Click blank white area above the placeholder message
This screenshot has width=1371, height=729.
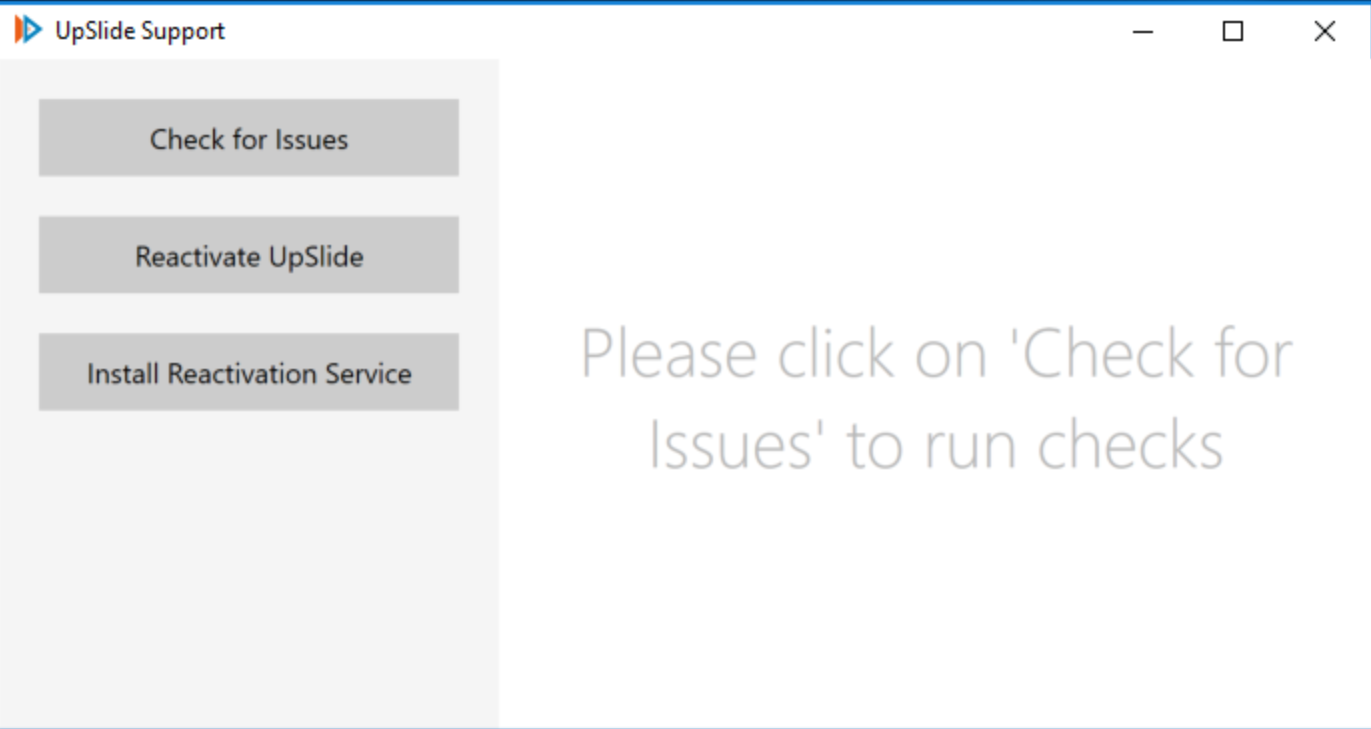tap(936, 180)
